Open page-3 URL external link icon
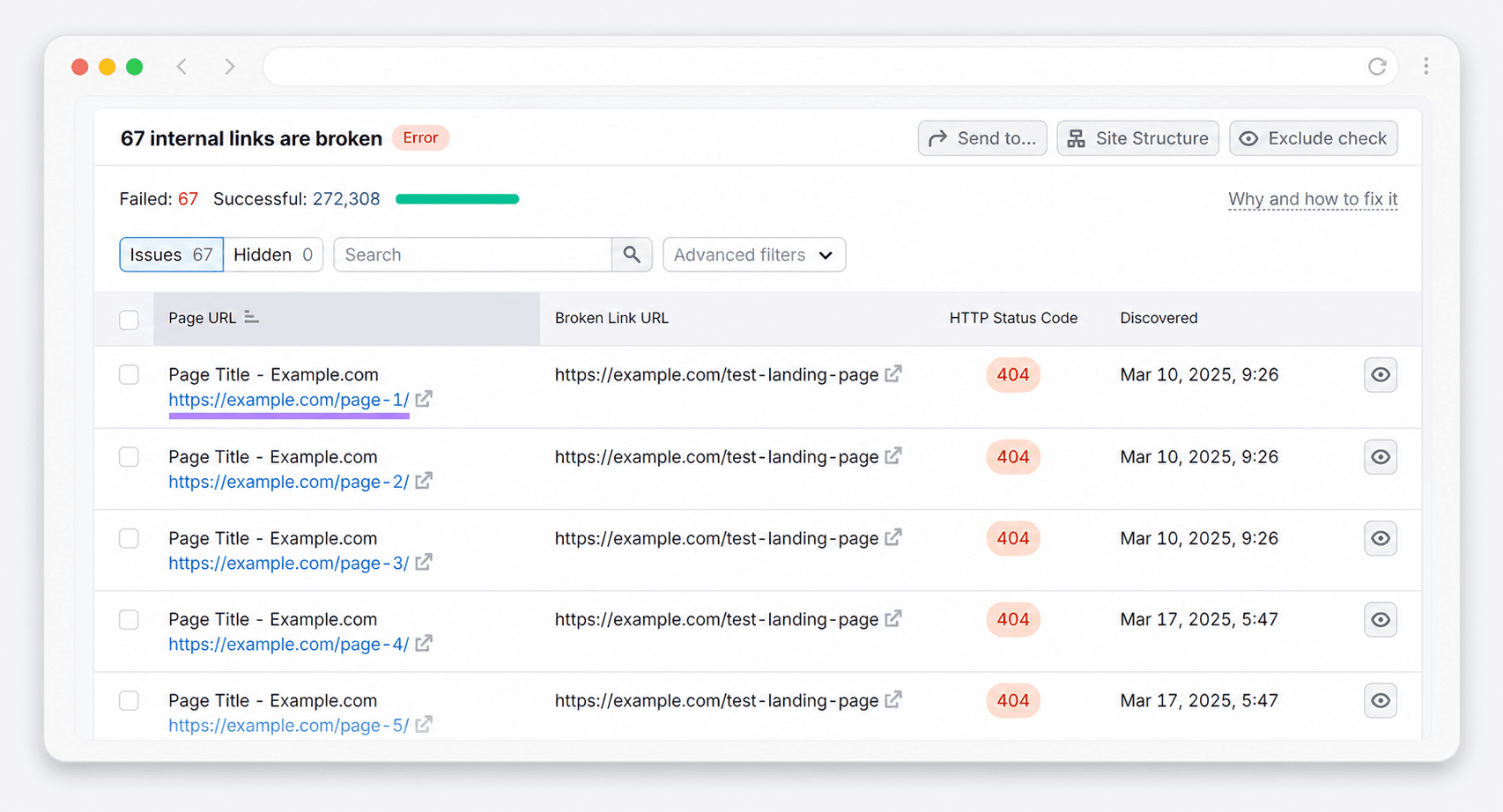Screen dimensions: 1503x812 [x=424, y=562]
